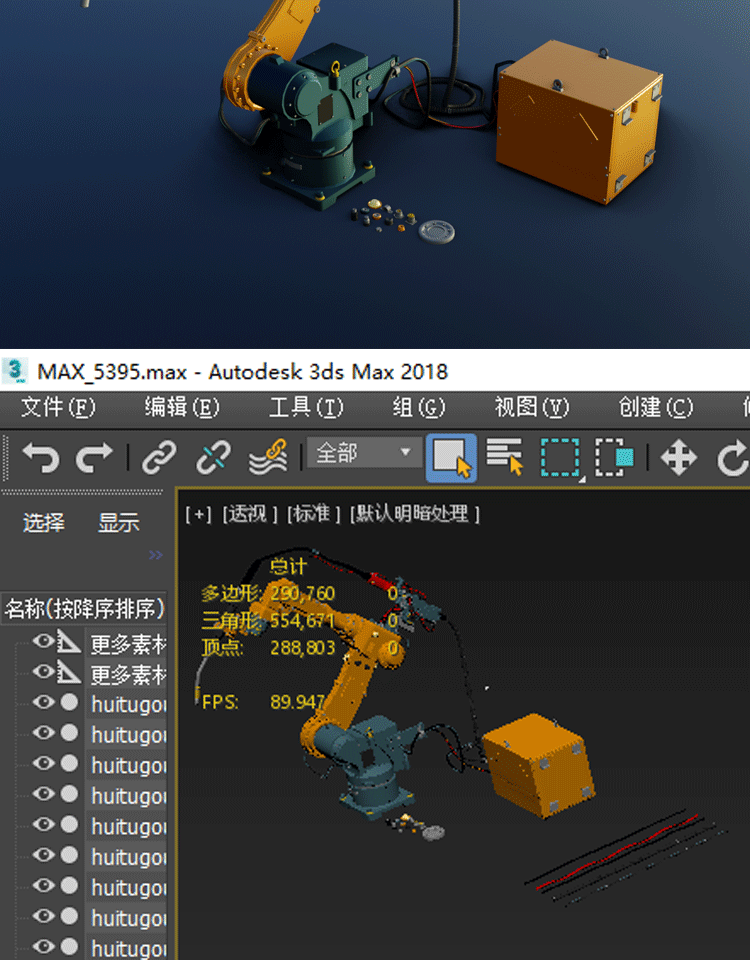This screenshot has width=750, height=960.
Task: Hide the first huitugou object via its eye icon
Action: (43, 702)
